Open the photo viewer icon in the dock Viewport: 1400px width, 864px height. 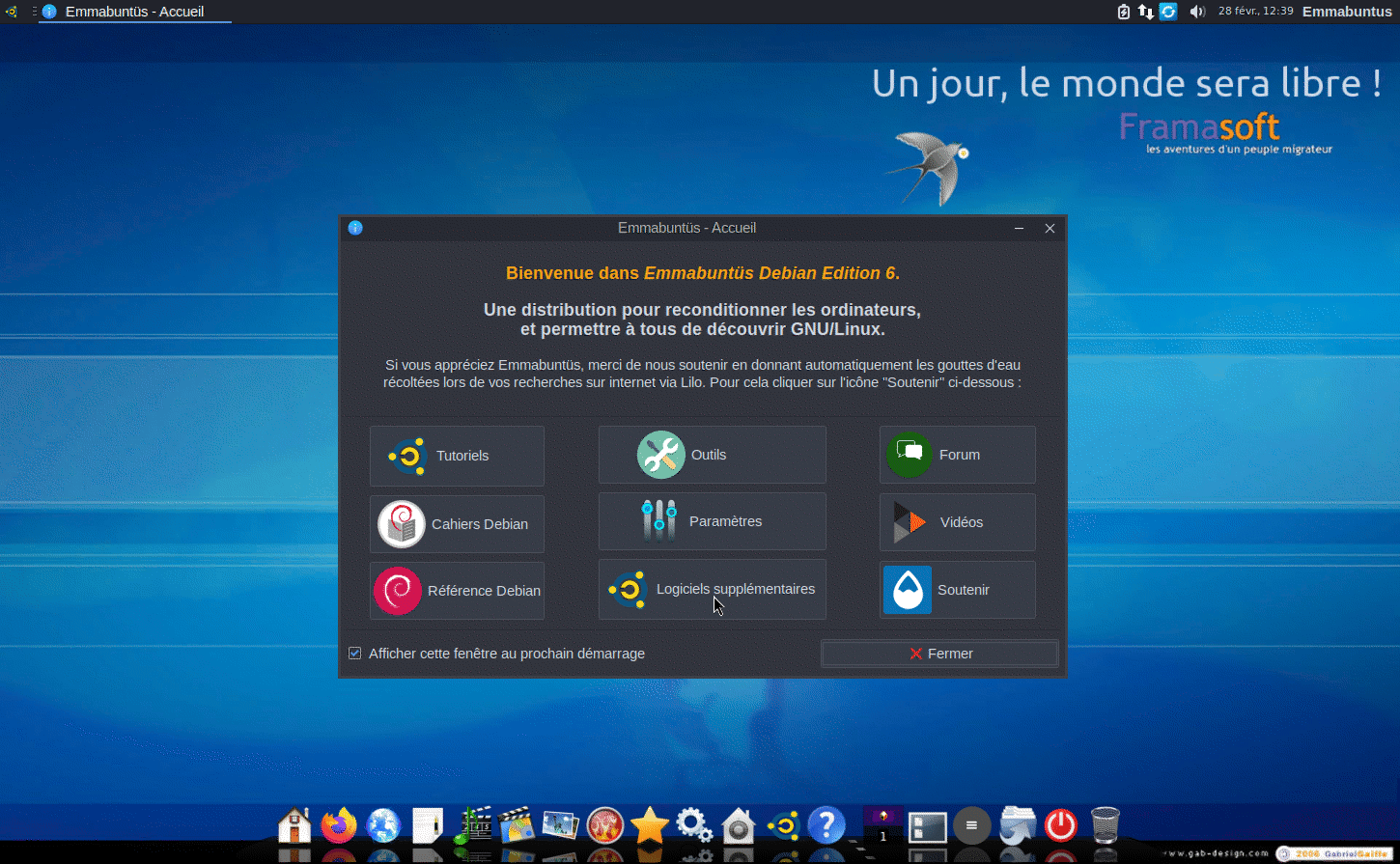(x=561, y=825)
